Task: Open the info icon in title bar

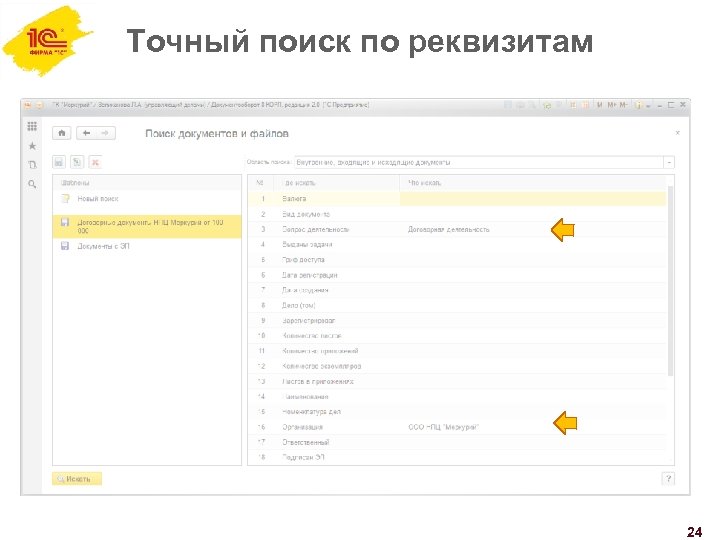Action: 638,105
